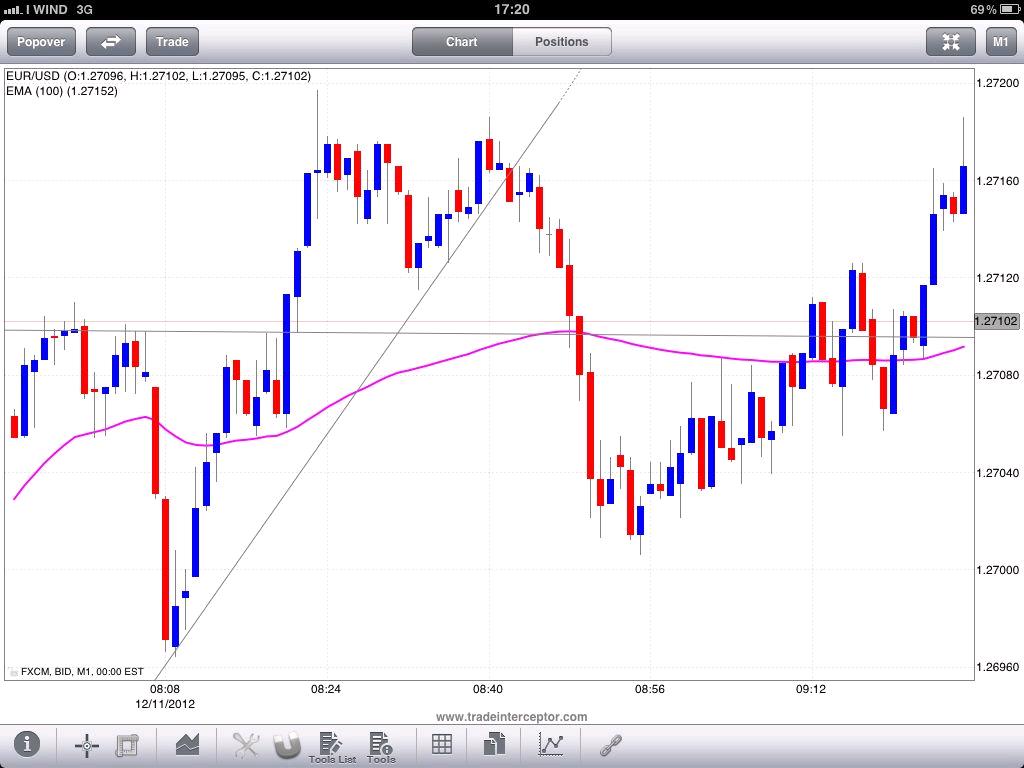Viewport: 1024px width, 768px height.
Task: Click the 12/11/2012 date label
Action: (x=165, y=704)
